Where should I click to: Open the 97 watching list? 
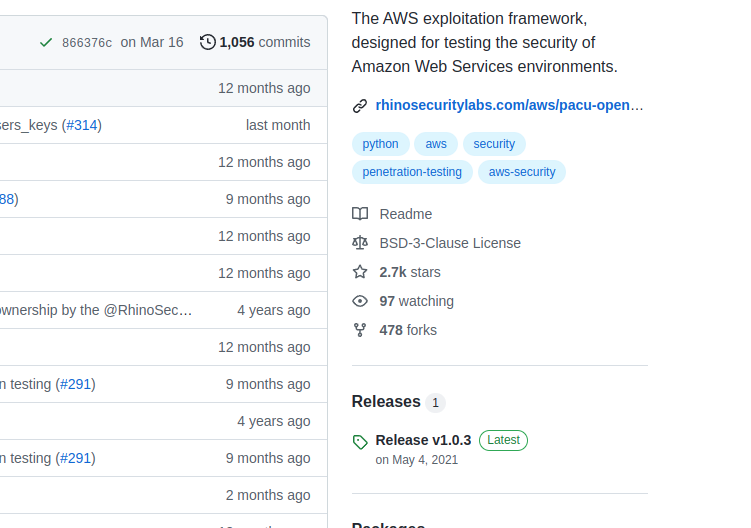pos(417,301)
